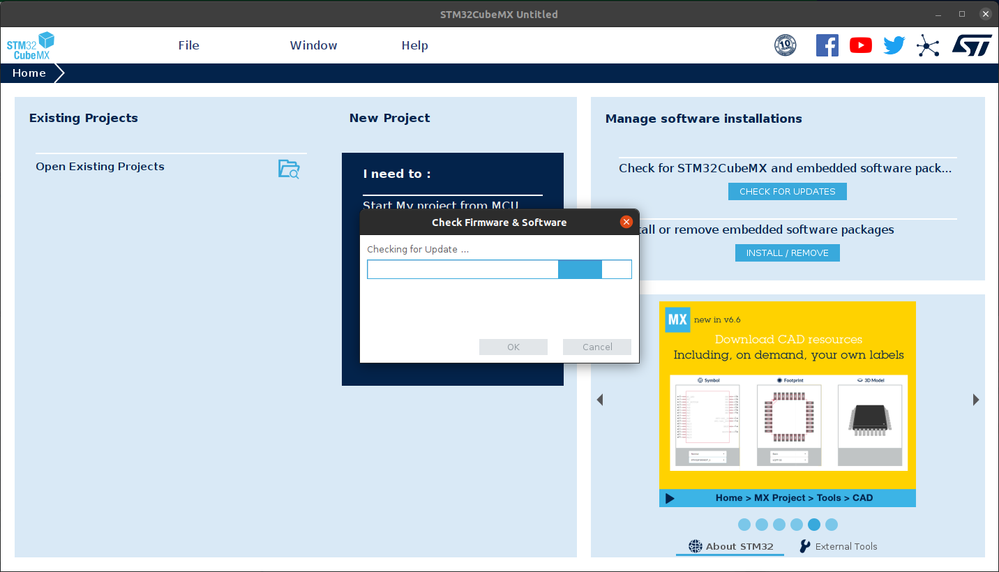Viewport: 999px width, 572px height.
Task: Select the second banner page dot
Action: point(761,524)
